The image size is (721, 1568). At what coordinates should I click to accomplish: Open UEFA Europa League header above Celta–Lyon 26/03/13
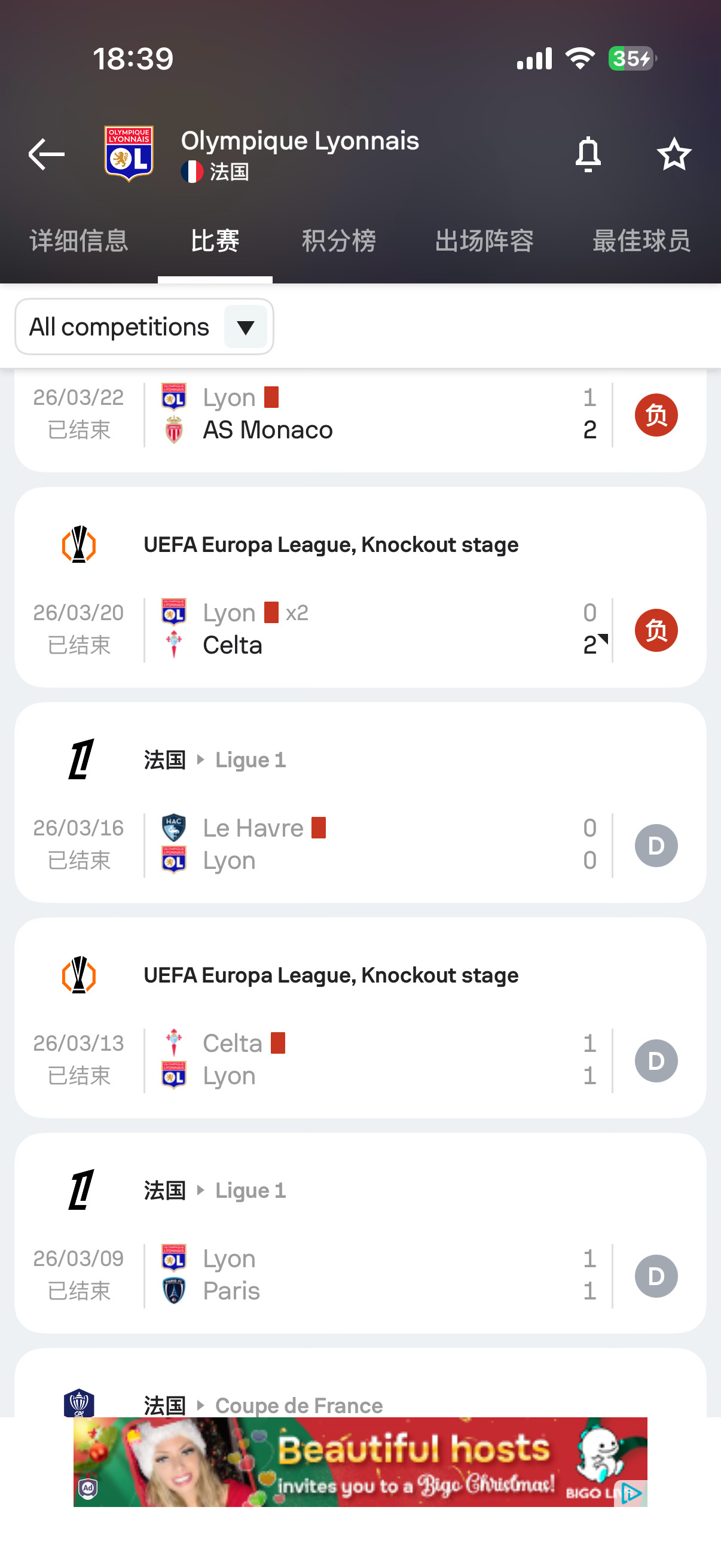click(331, 975)
